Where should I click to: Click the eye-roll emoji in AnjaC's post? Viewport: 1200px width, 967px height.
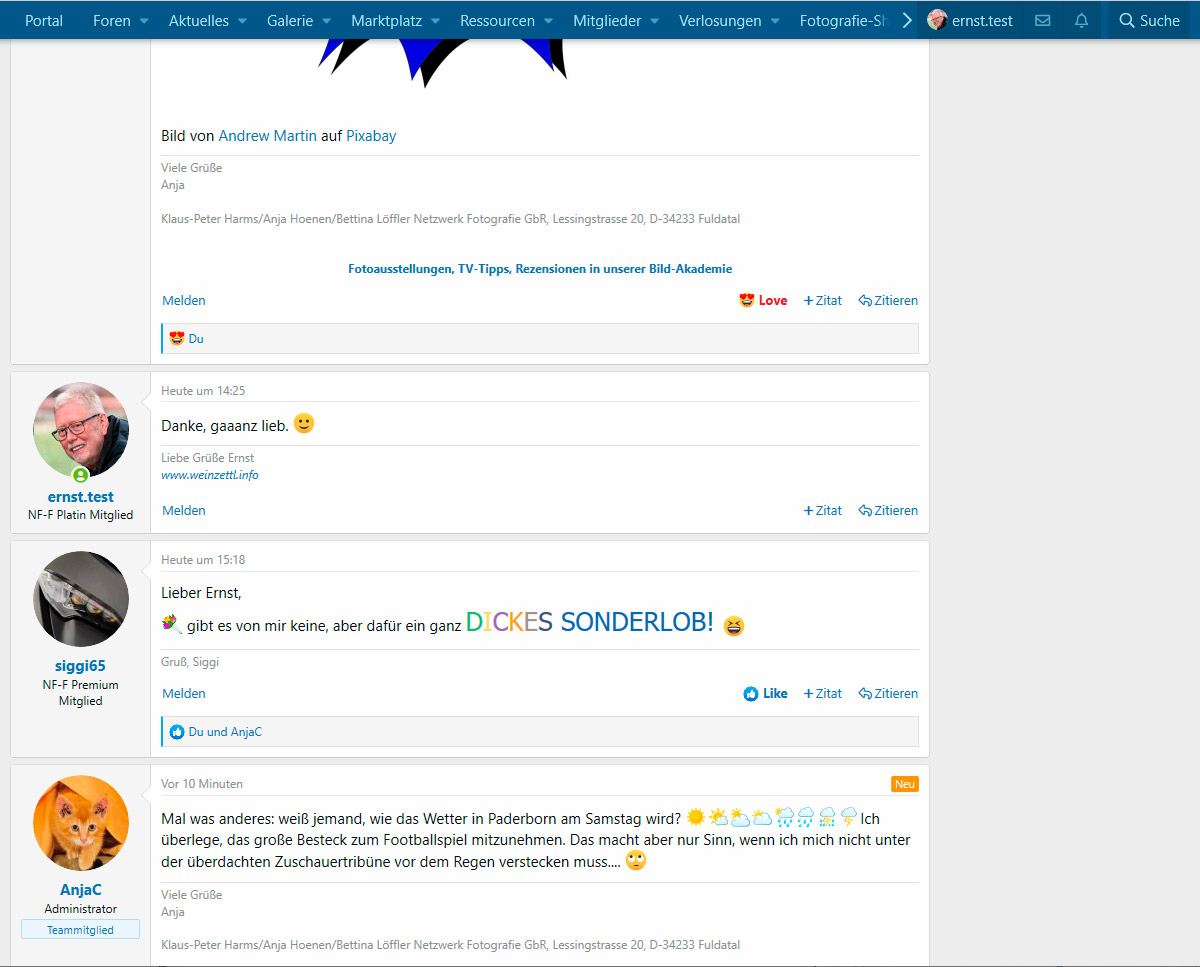point(636,860)
